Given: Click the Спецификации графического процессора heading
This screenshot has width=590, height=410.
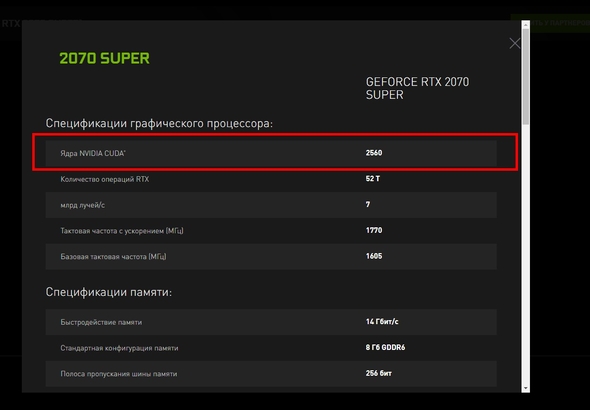Looking at the screenshot, I should (159, 123).
